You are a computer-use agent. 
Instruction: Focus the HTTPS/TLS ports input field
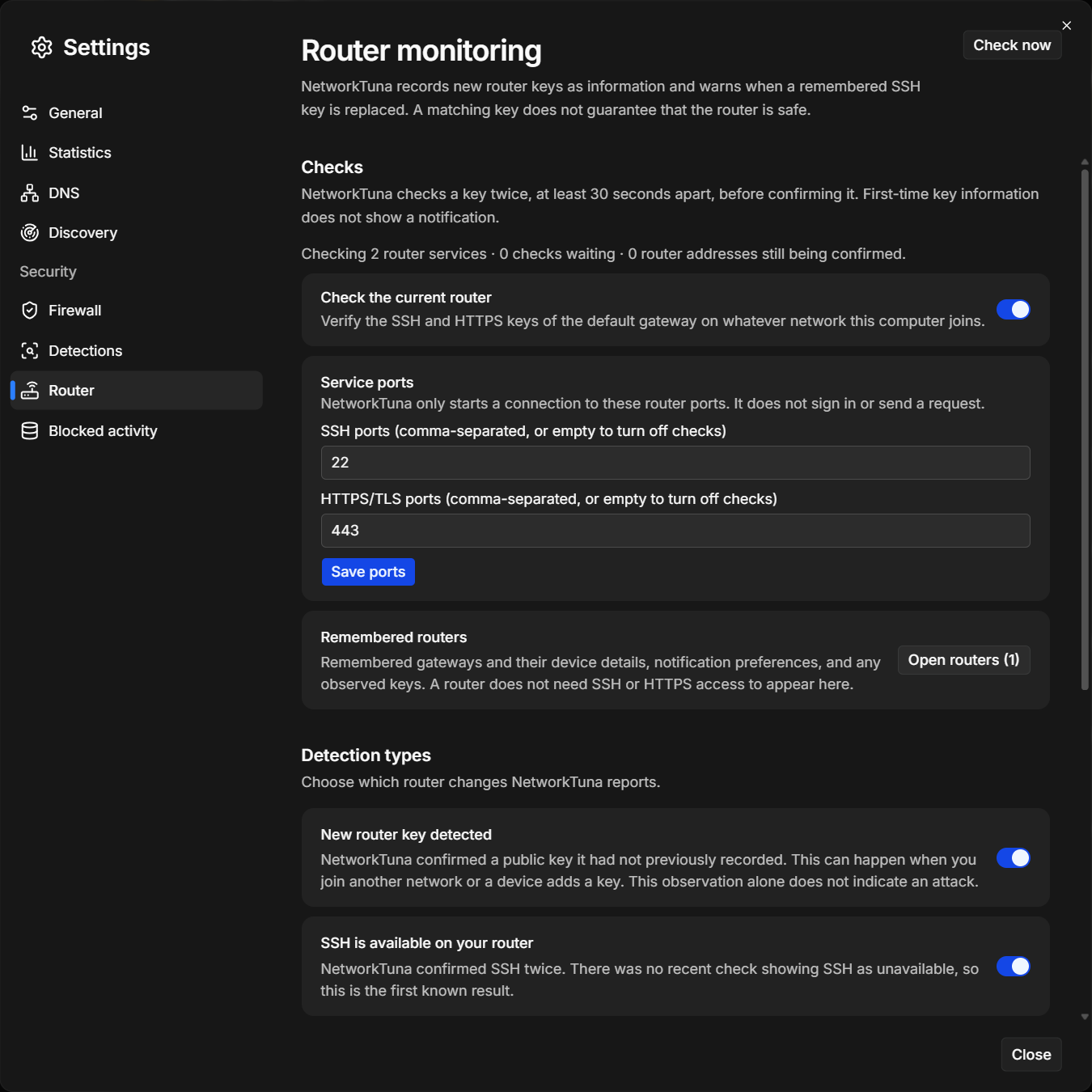coord(675,531)
